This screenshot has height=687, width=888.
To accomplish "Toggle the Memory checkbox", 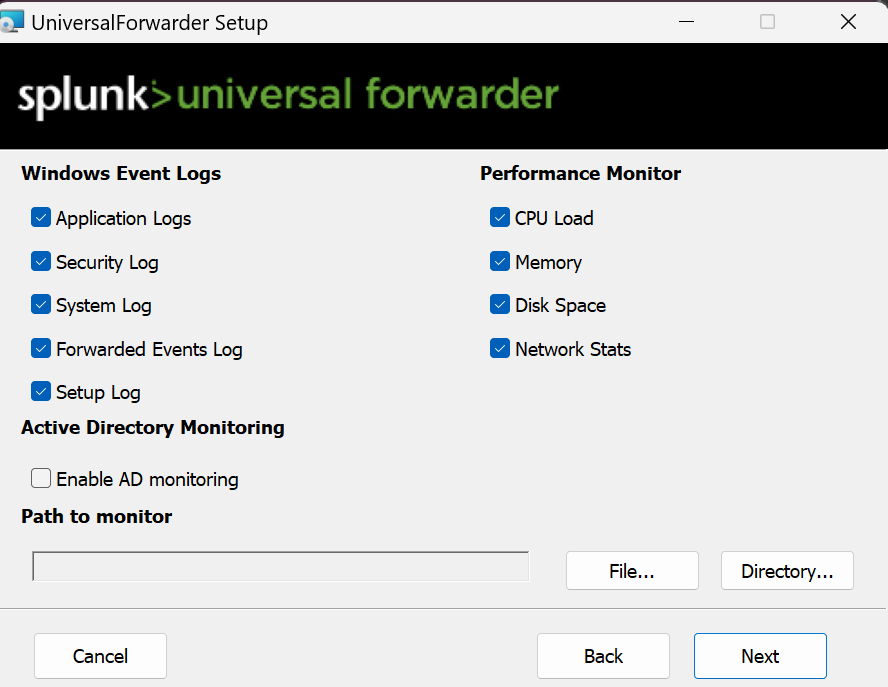I will tap(500, 261).
